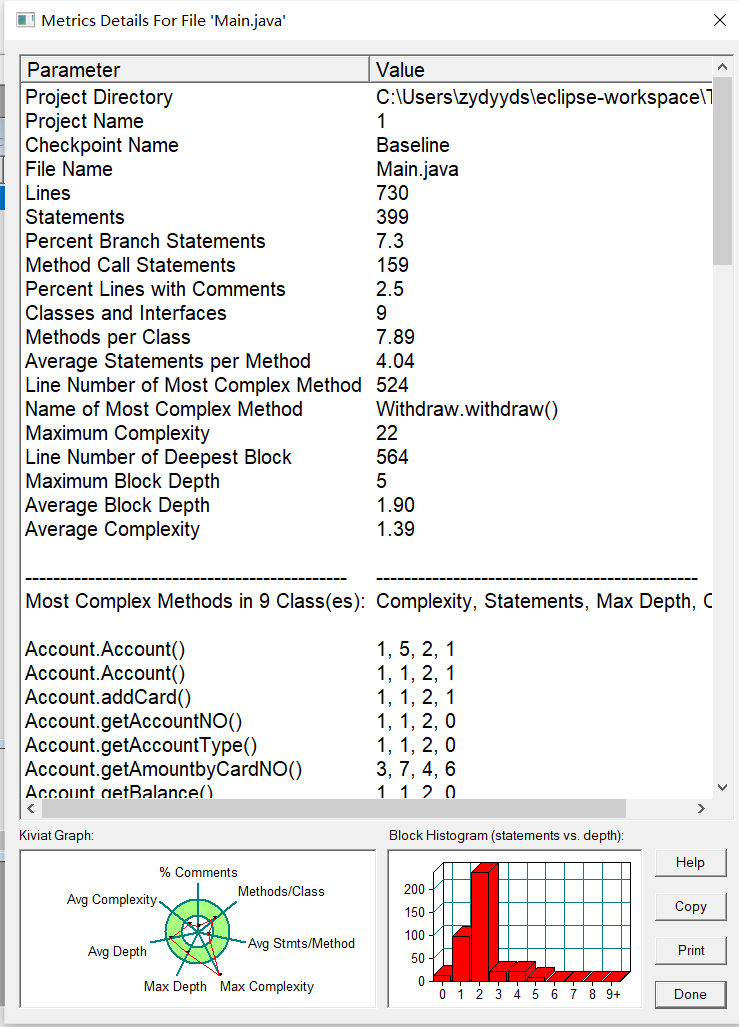Select Percent Lines with Comments row
The image size is (739, 1027).
pyautogui.click(x=367, y=289)
